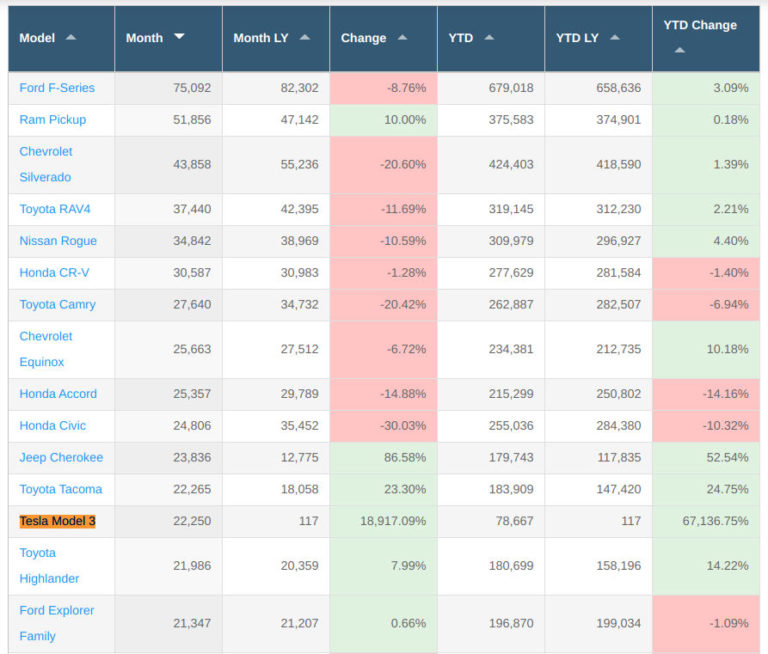Click the highlighted Tesla Model 3 link
Viewport: 768px width, 654px height.
(57, 521)
